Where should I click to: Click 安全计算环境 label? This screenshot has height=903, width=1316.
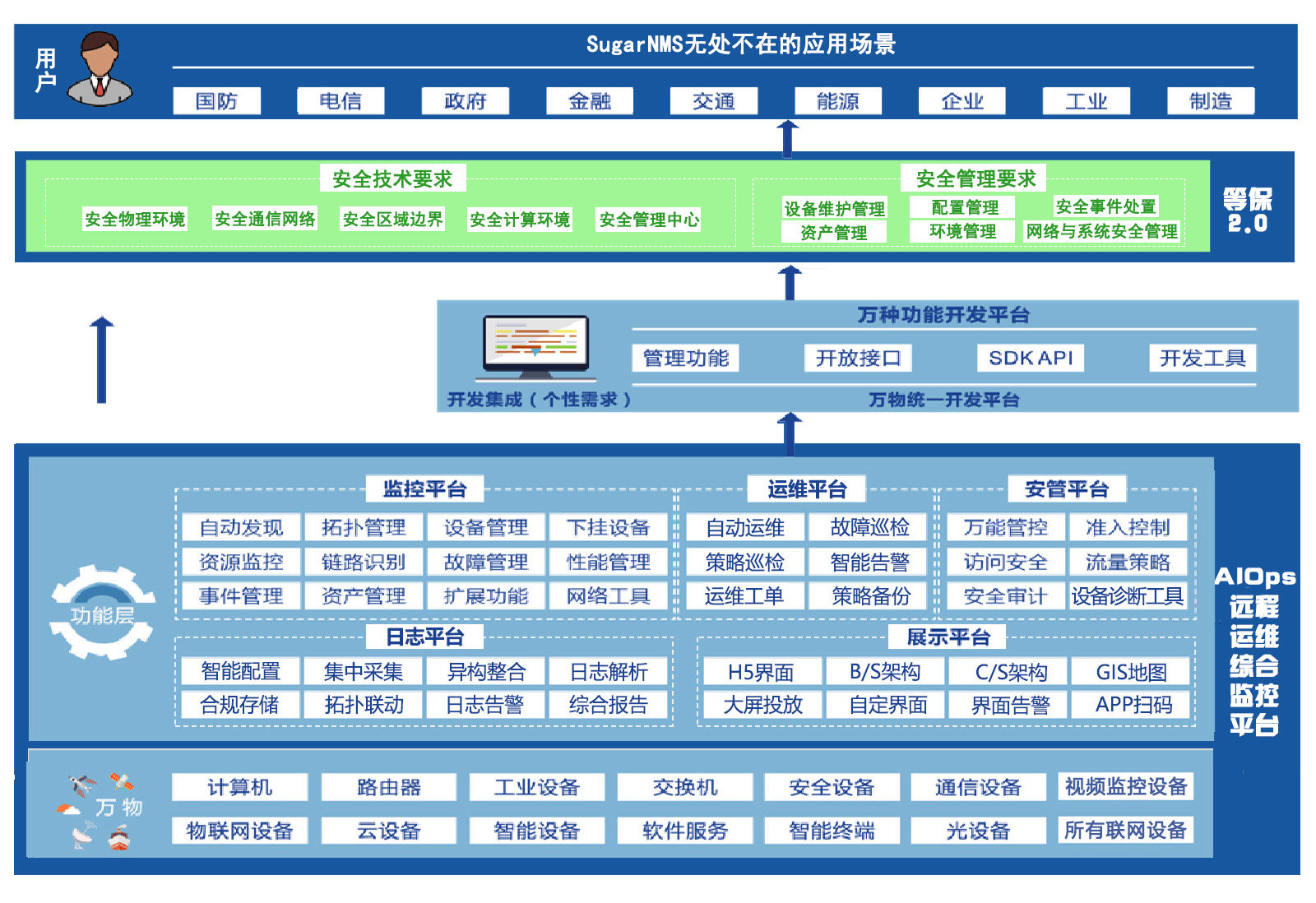pyautogui.click(x=520, y=219)
